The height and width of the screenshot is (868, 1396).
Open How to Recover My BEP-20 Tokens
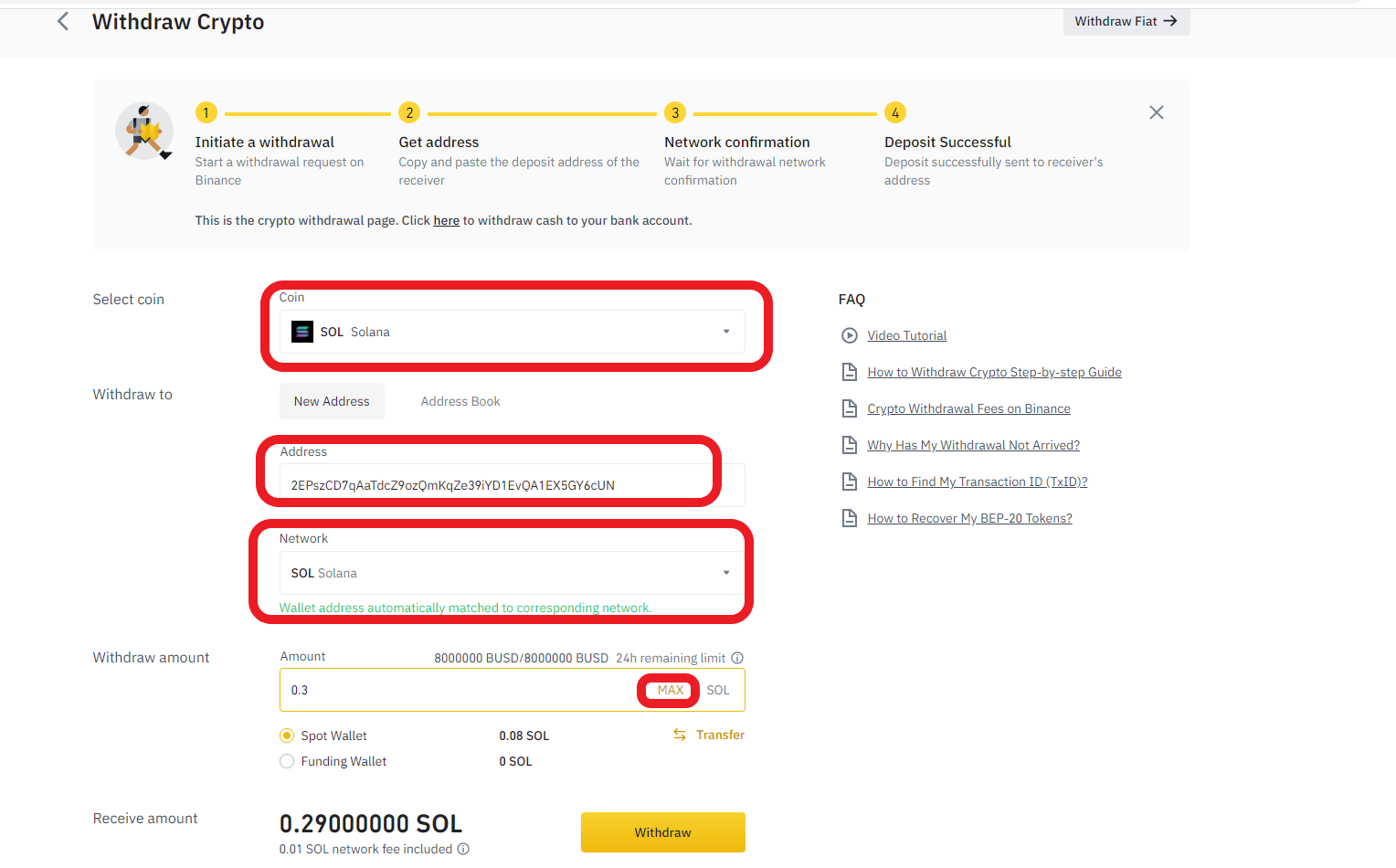tap(969, 518)
